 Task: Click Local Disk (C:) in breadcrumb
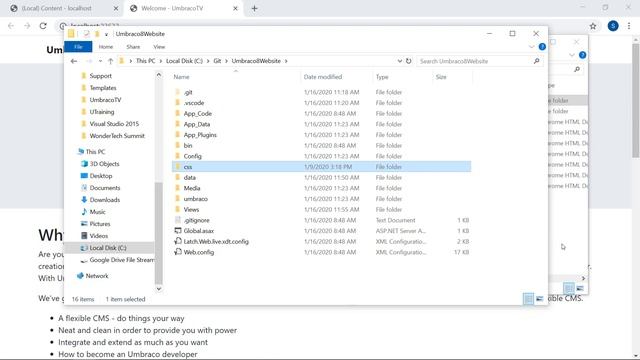pyautogui.click(x=184, y=61)
